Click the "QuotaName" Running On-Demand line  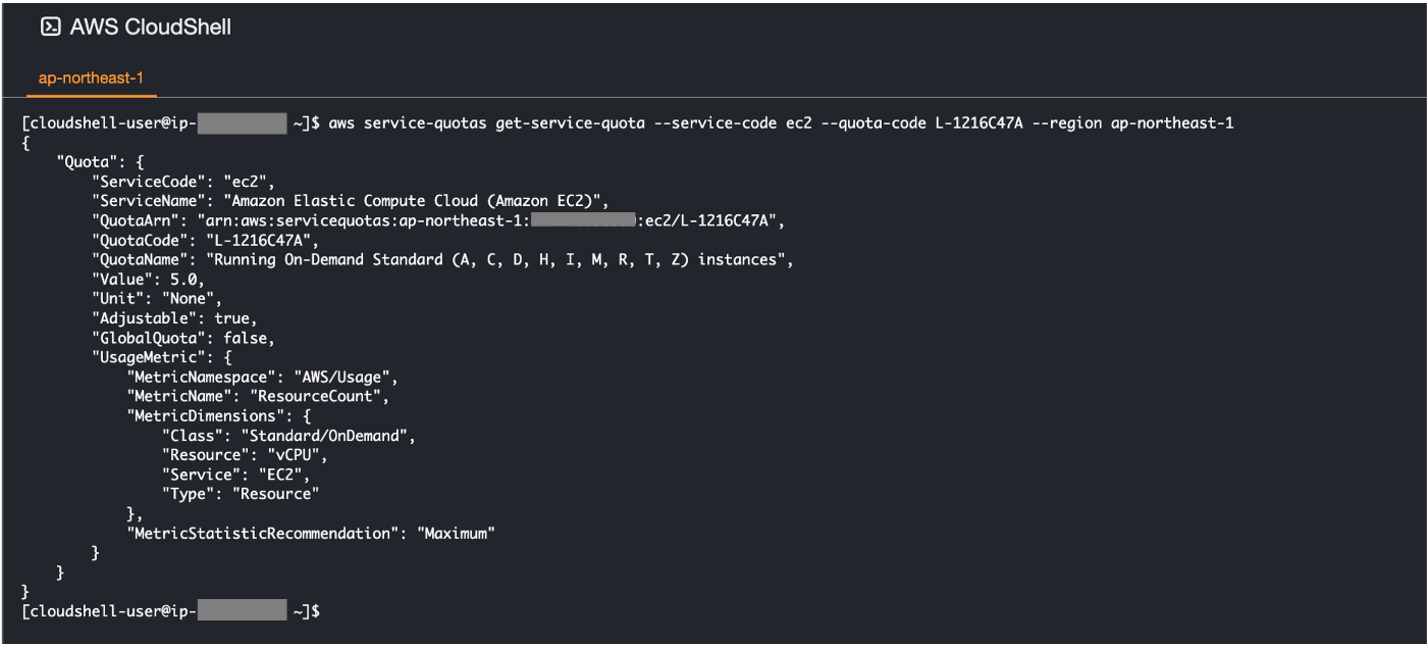pos(441,260)
